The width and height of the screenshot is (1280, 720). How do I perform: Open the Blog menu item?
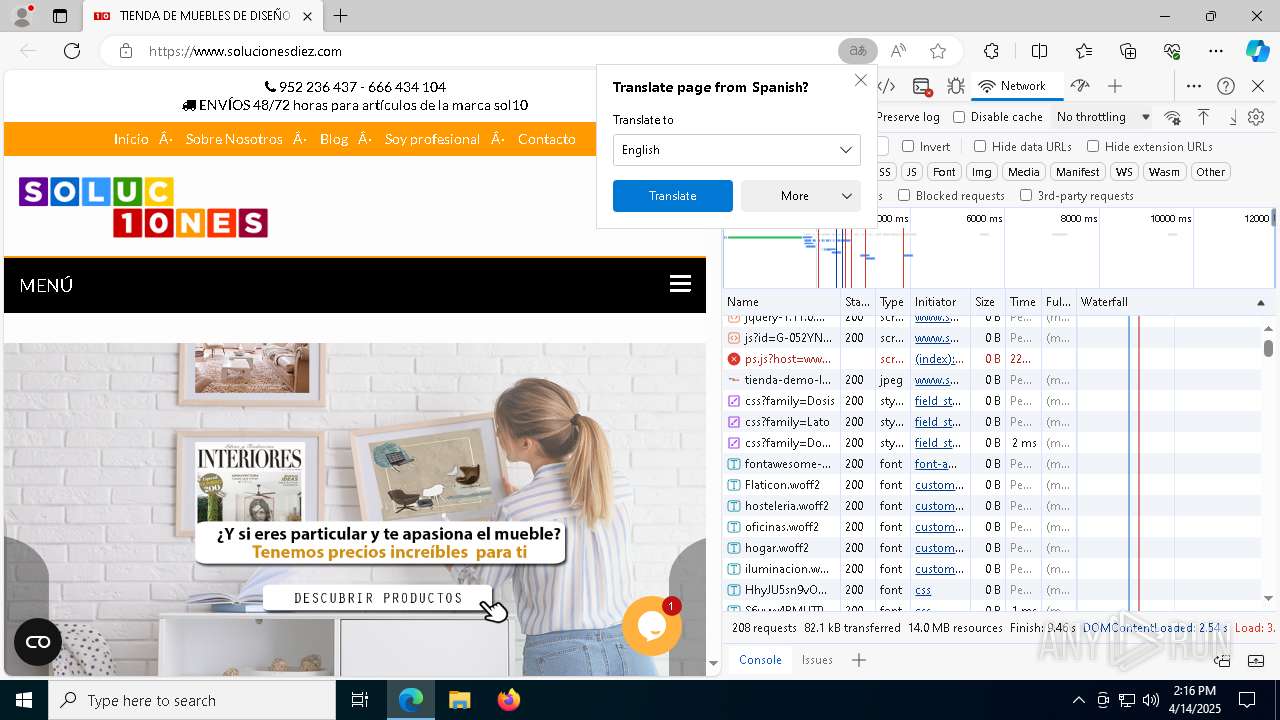click(334, 139)
